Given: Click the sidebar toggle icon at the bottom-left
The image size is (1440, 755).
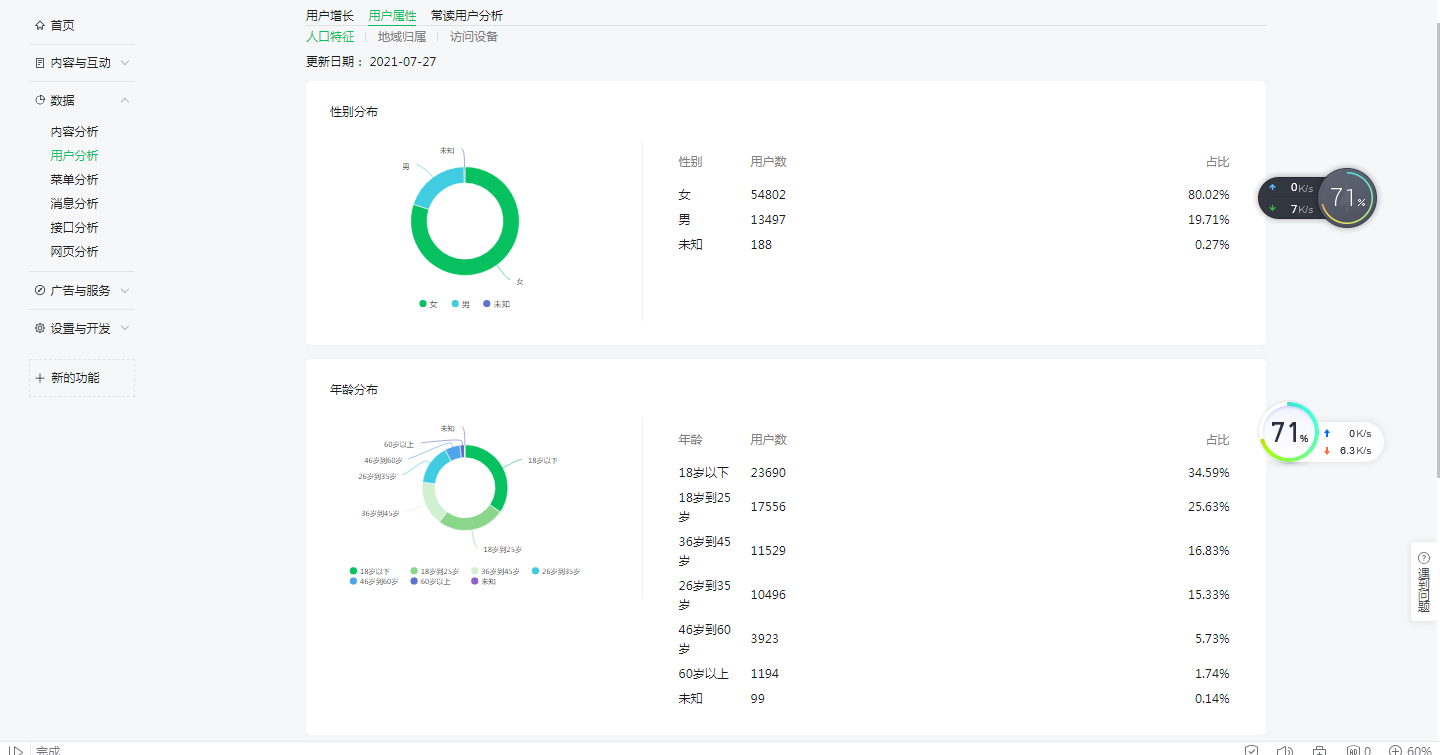Looking at the screenshot, I should 16,750.
